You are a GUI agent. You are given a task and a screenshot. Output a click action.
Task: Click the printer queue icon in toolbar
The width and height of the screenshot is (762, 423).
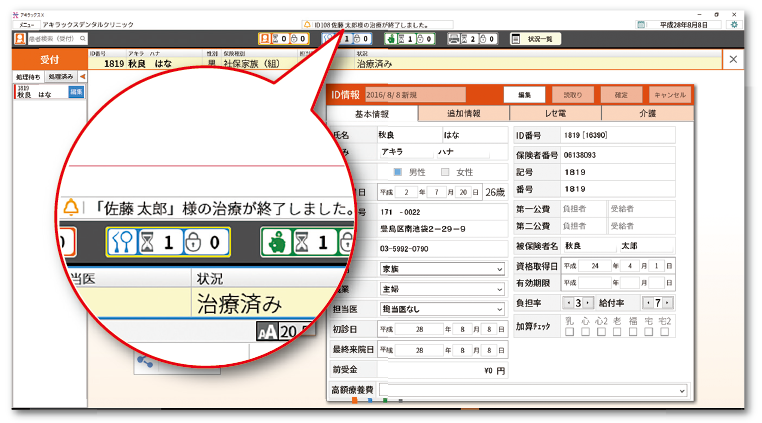tap(455, 39)
